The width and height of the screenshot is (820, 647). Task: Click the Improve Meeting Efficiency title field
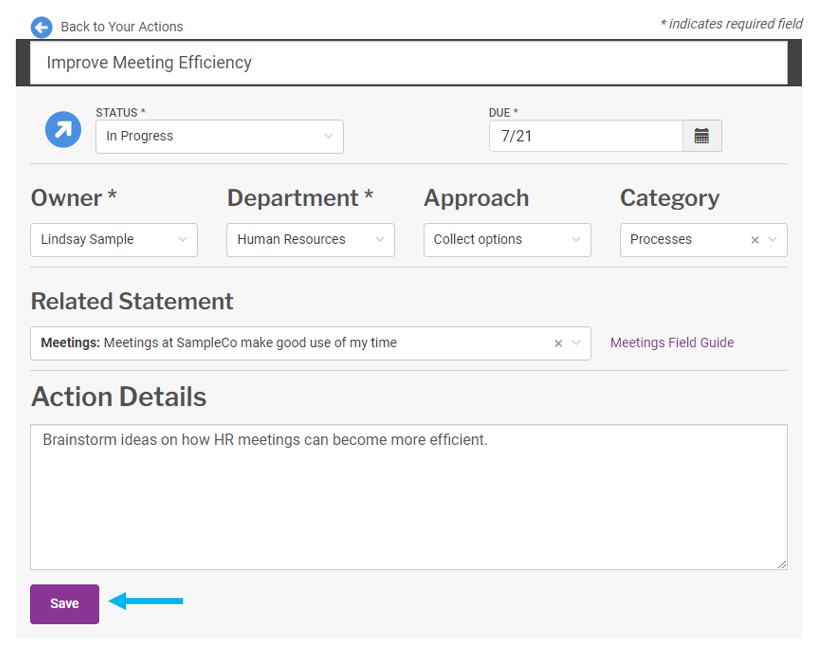click(410, 62)
